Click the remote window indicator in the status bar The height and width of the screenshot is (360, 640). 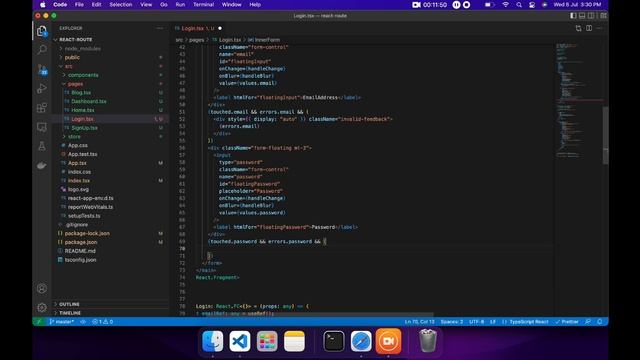pos(39,322)
